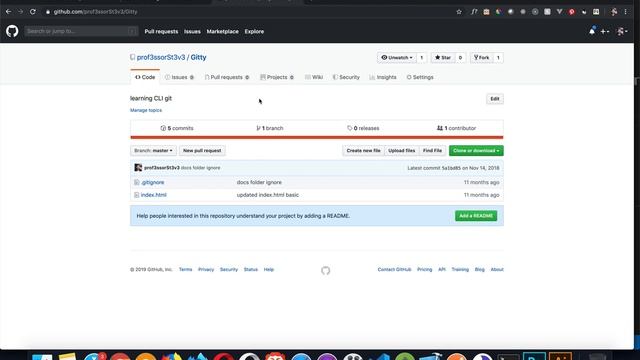
Task: Open the footer Status link
Action: [x=251, y=269]
